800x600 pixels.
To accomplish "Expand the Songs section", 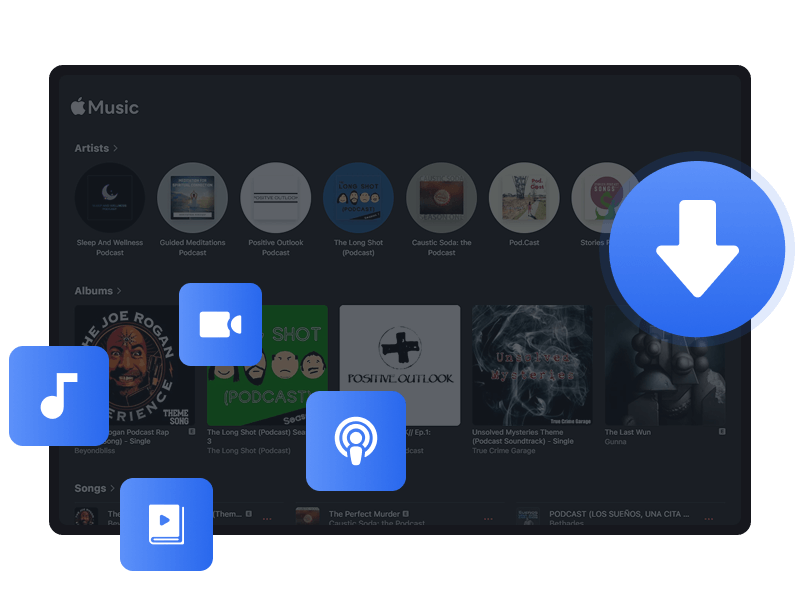I will (91, 488).
